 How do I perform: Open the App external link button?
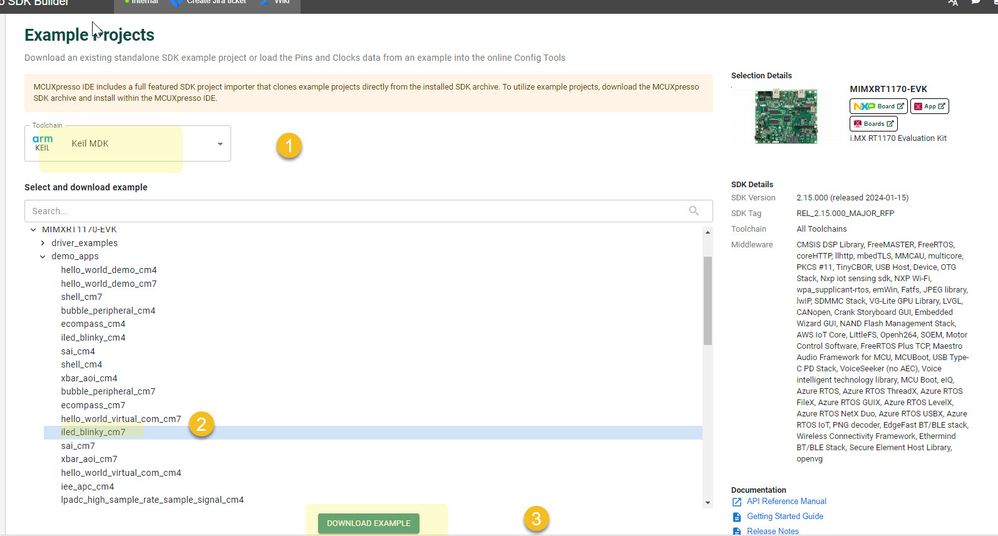point(929,106)
